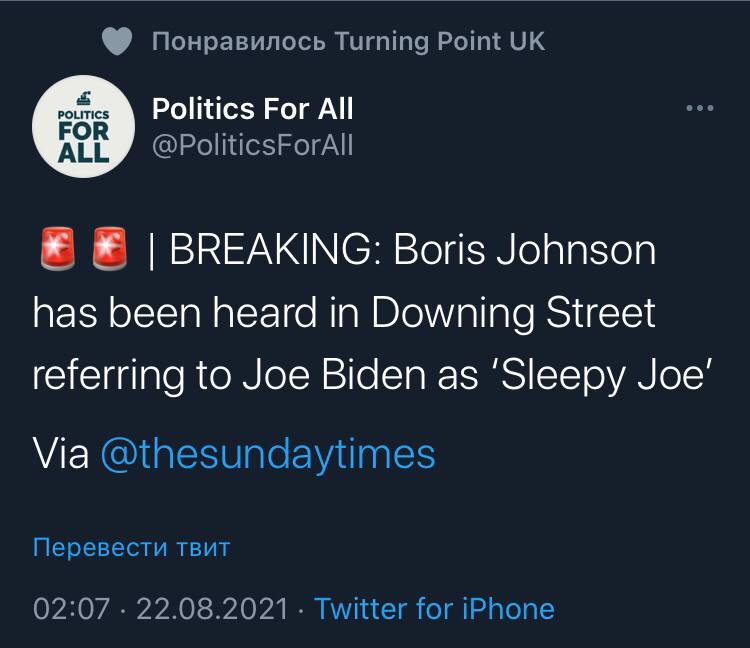Image resolution: width=750 pixels, height=648 pixels.
Task: Click the second red siren emoji
Action: [109, 251]
